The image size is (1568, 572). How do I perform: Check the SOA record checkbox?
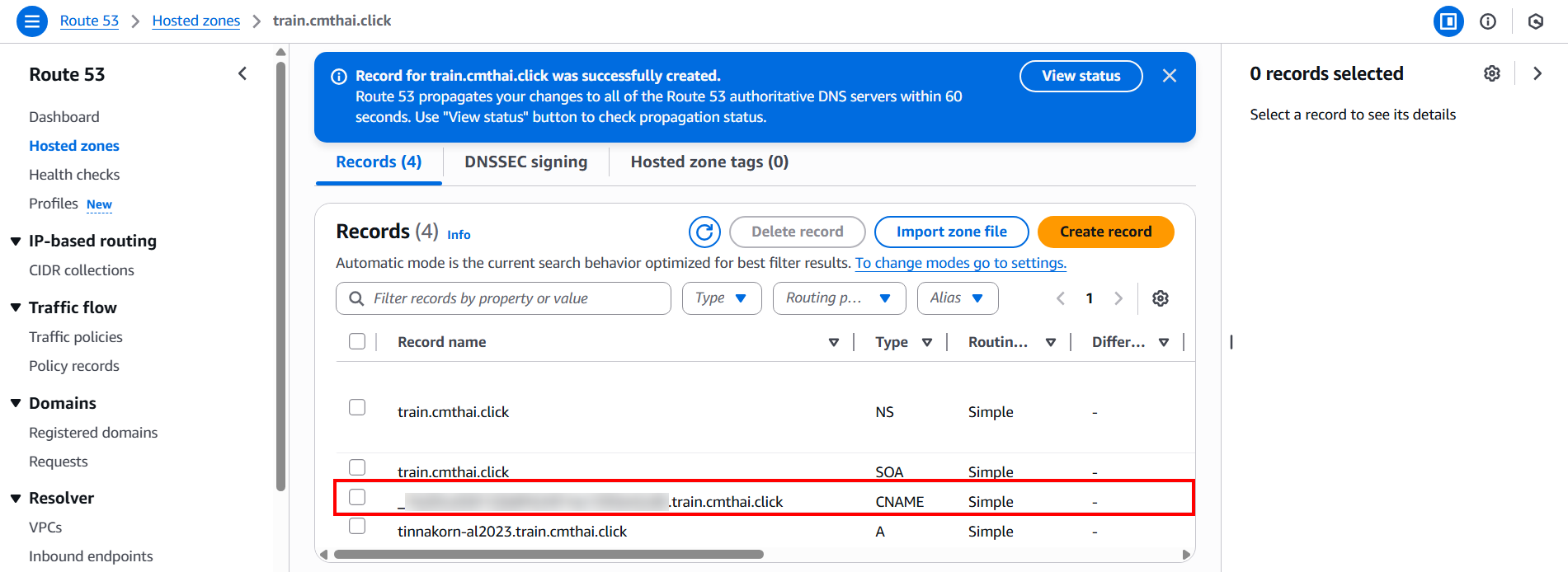click(x=357, y=467)
